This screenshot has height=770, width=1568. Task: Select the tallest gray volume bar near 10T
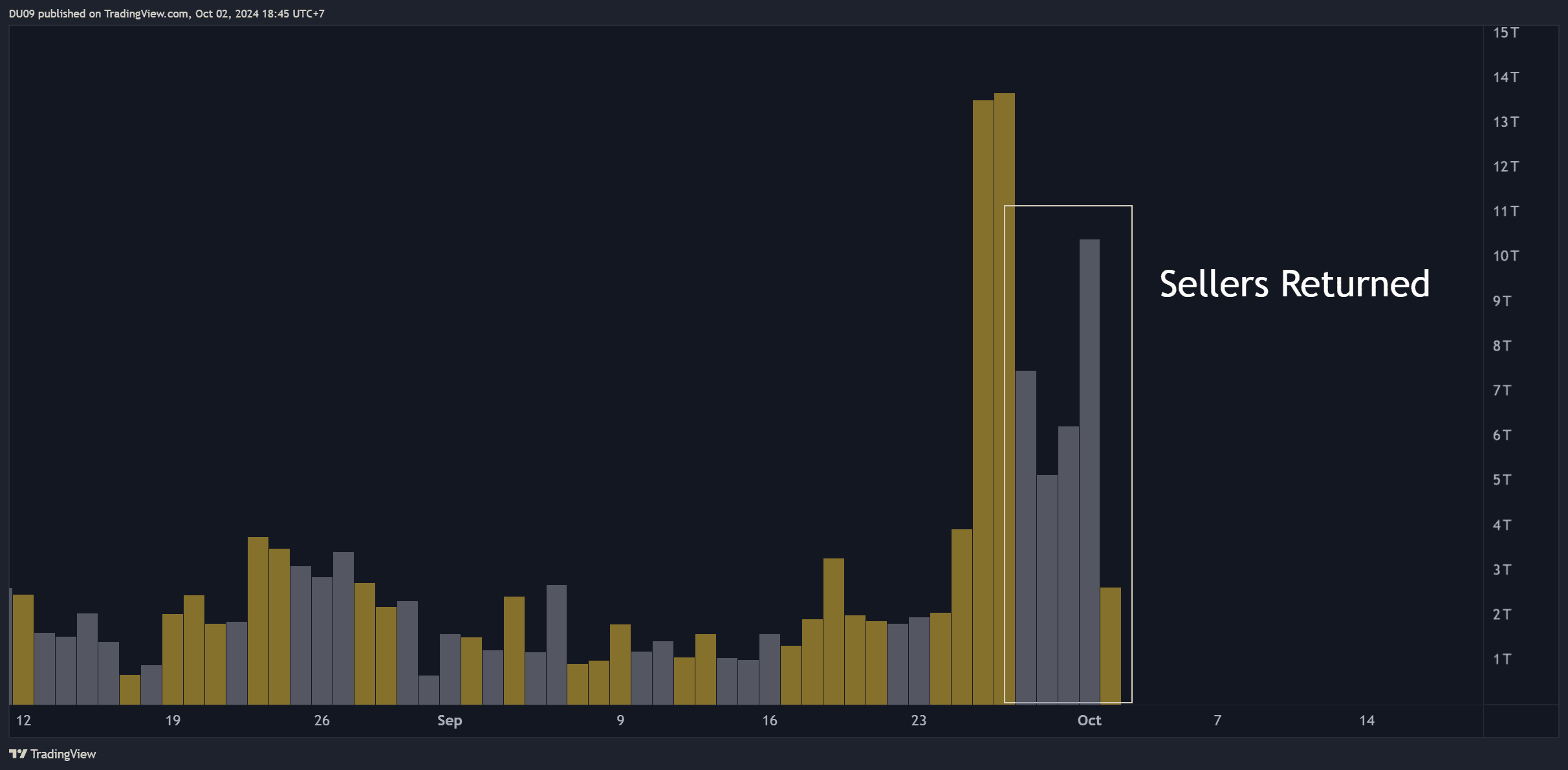click(x=1089, y=472)
